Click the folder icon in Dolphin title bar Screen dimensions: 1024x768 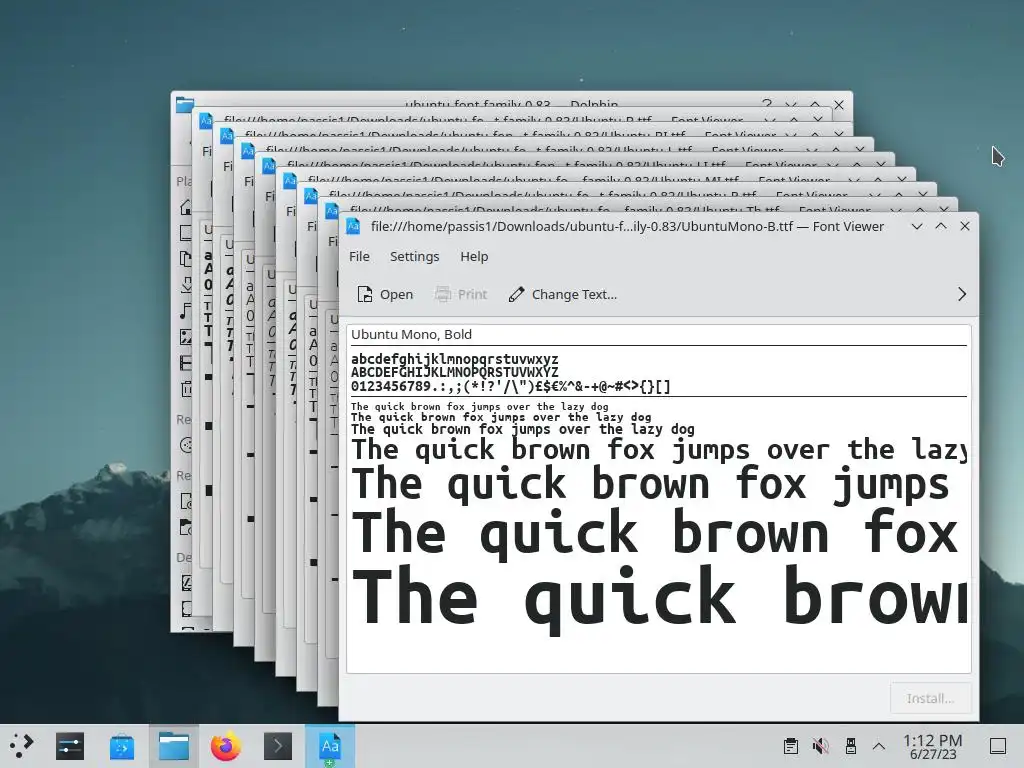point(185,104)
